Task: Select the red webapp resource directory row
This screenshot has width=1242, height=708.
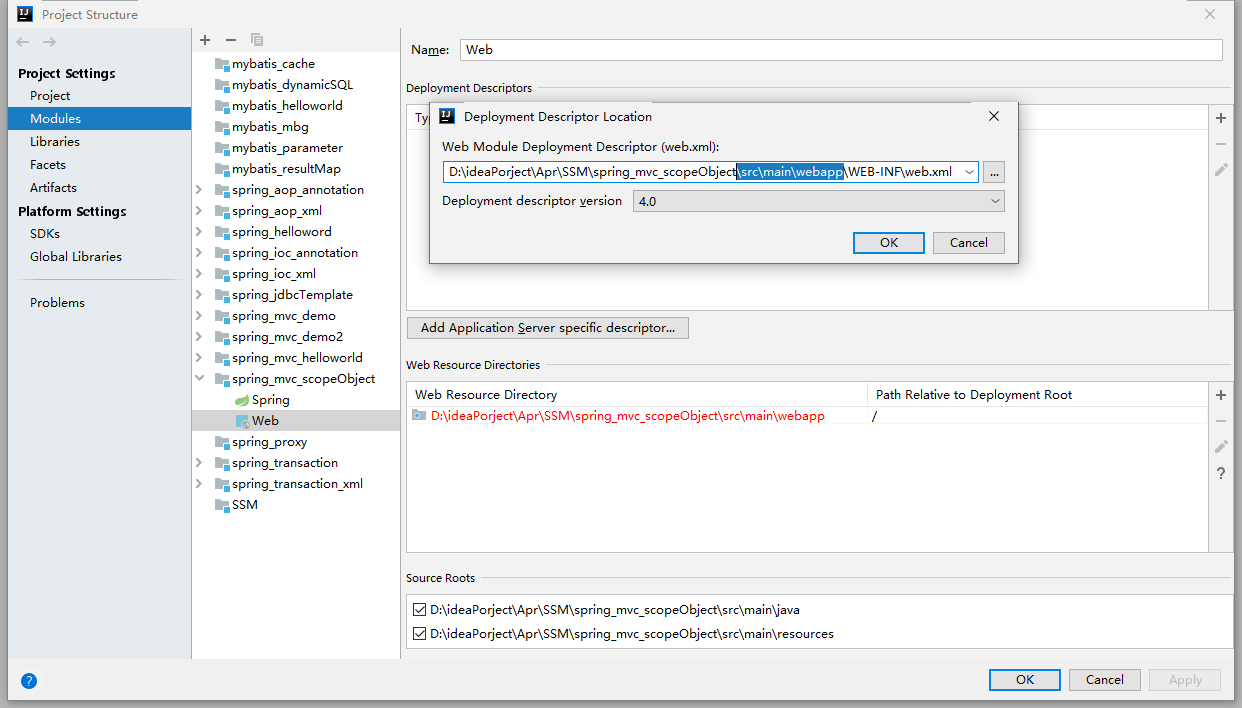Action: point(807,416)
